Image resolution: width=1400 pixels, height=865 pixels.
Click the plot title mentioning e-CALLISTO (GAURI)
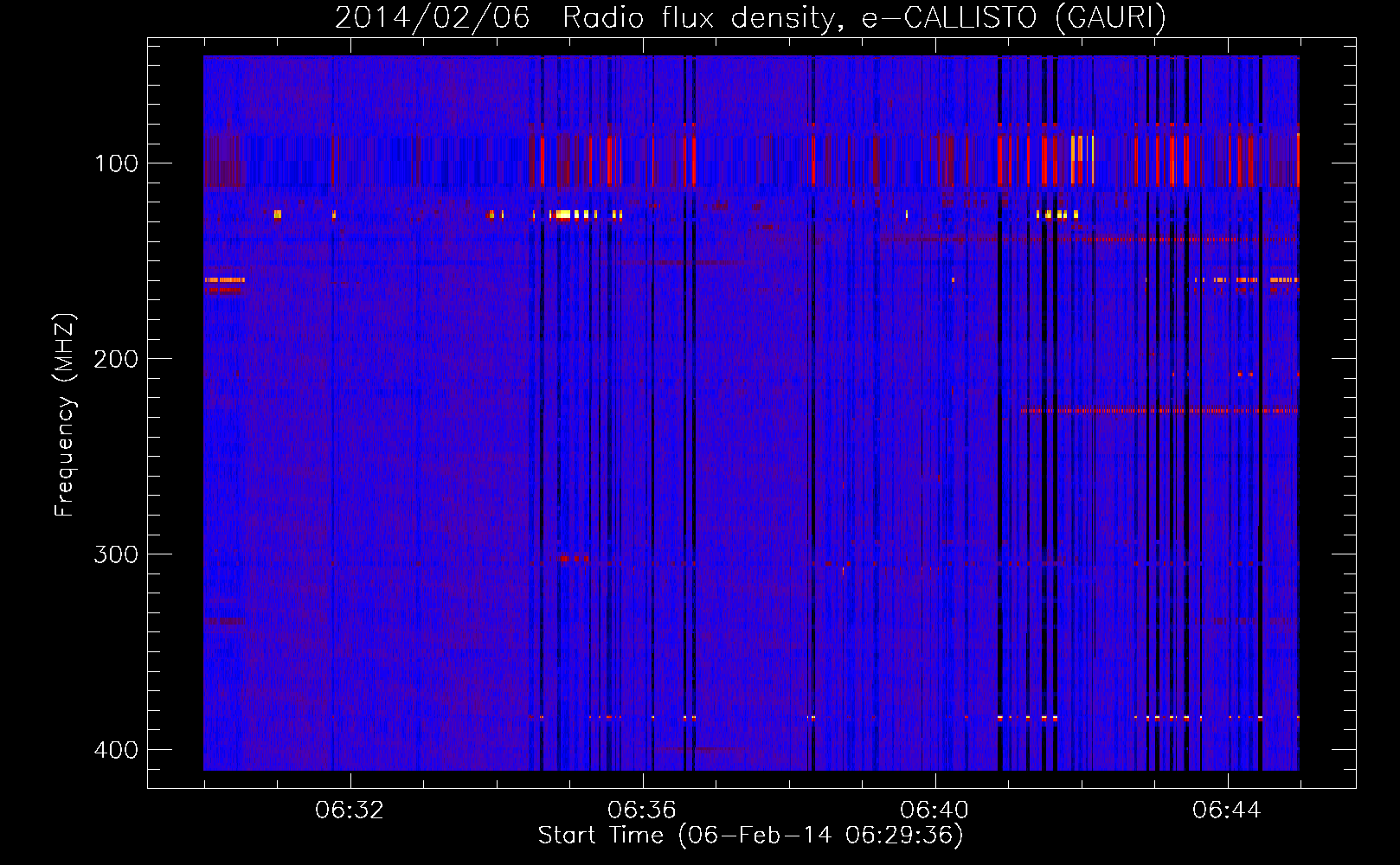click(750, 17)
